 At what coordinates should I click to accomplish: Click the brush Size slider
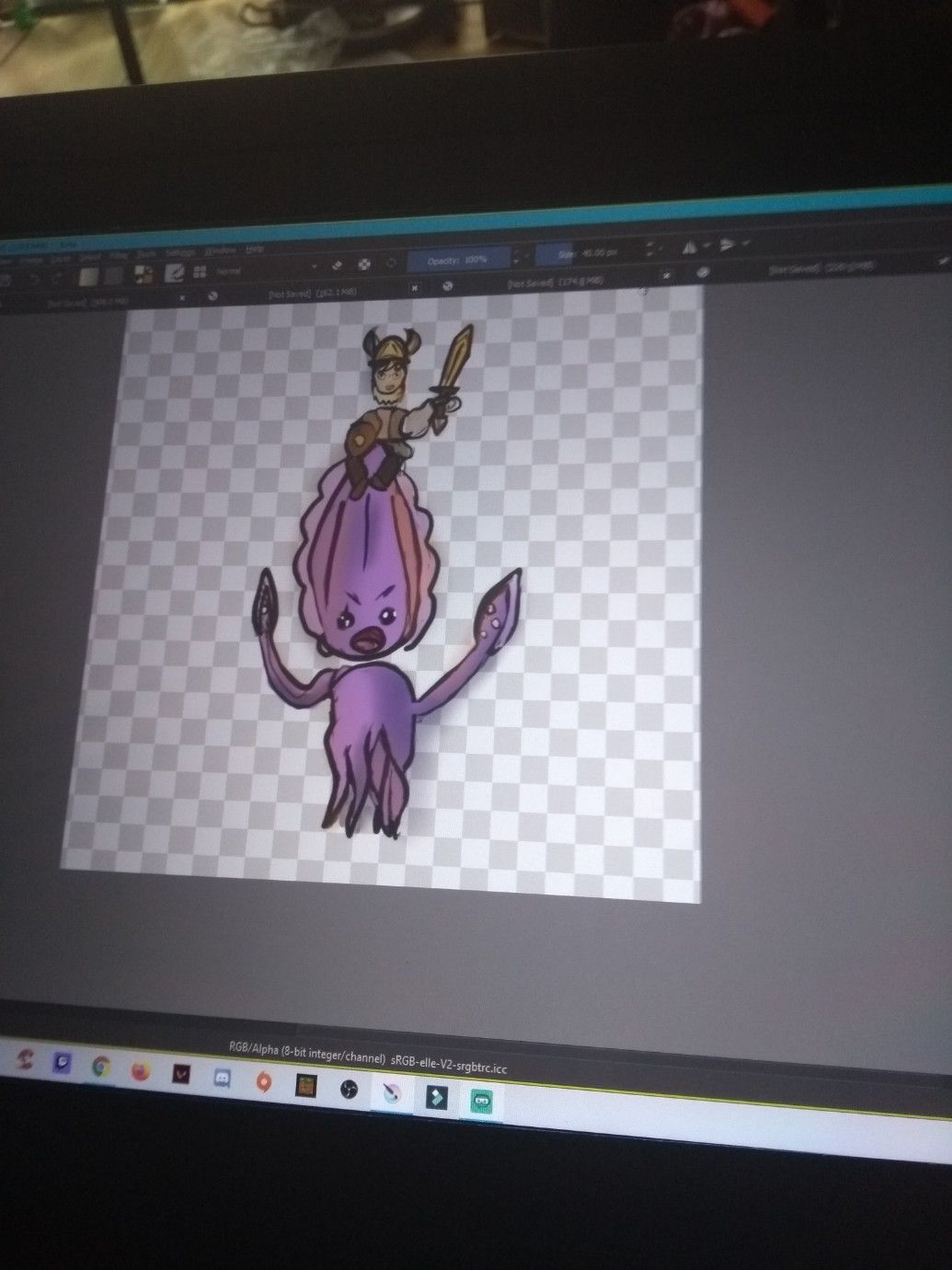coord(589,254)
